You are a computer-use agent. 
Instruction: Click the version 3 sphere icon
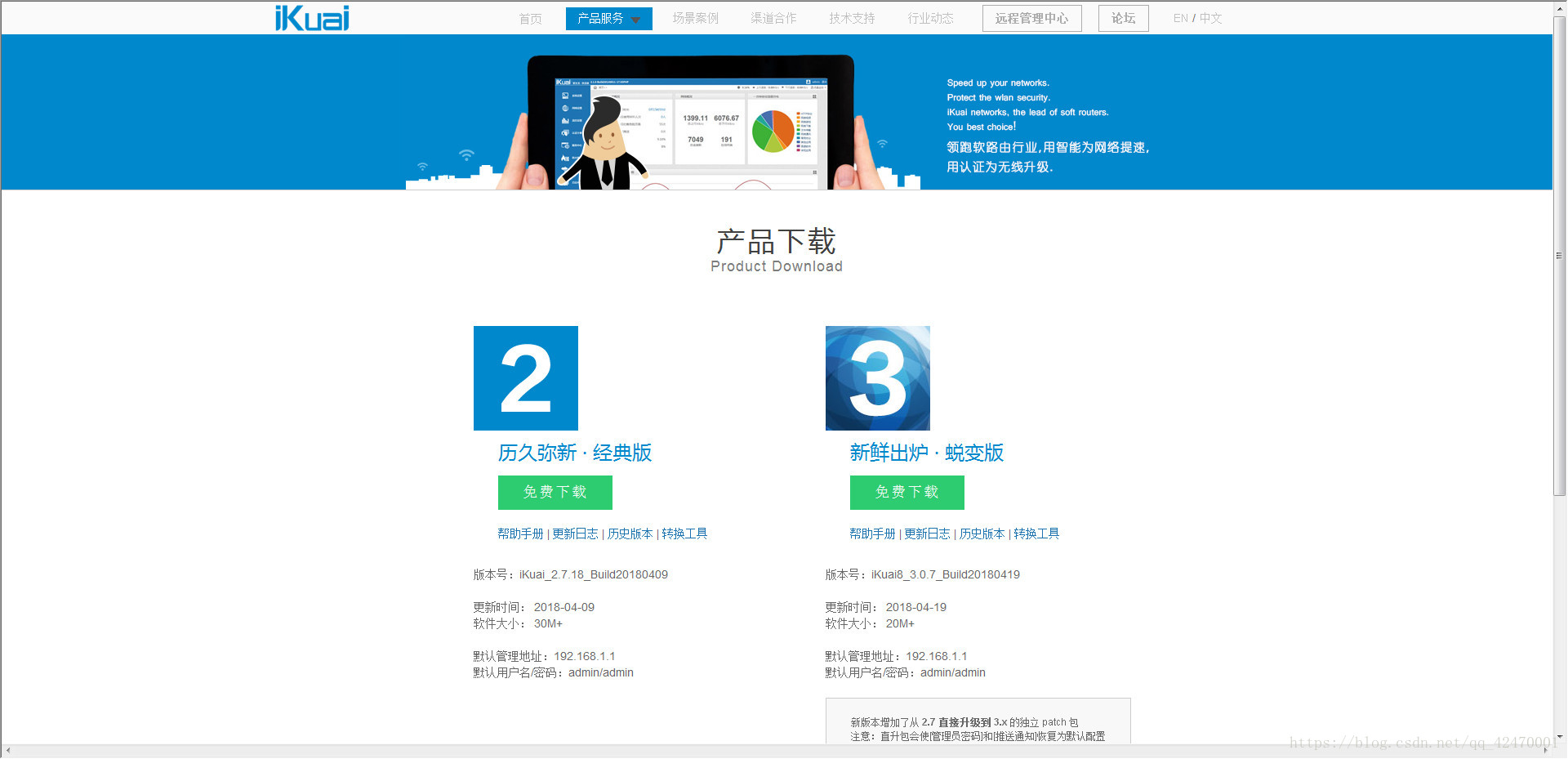tap(878, 378)
